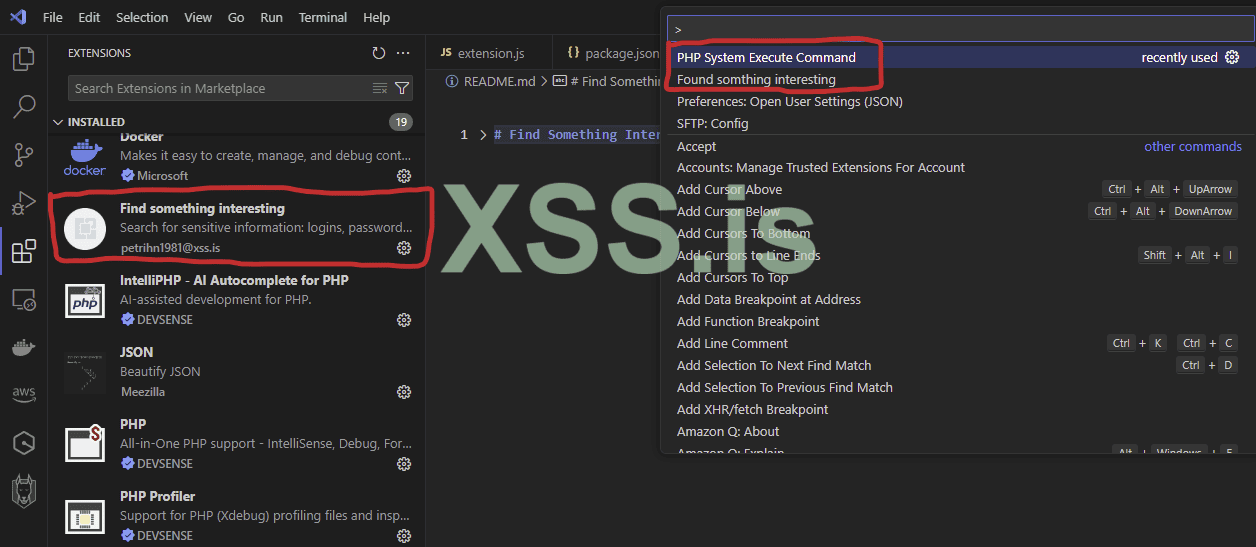Select the Add Cursor Above command
1256x547 pixels.
(960, 189)
